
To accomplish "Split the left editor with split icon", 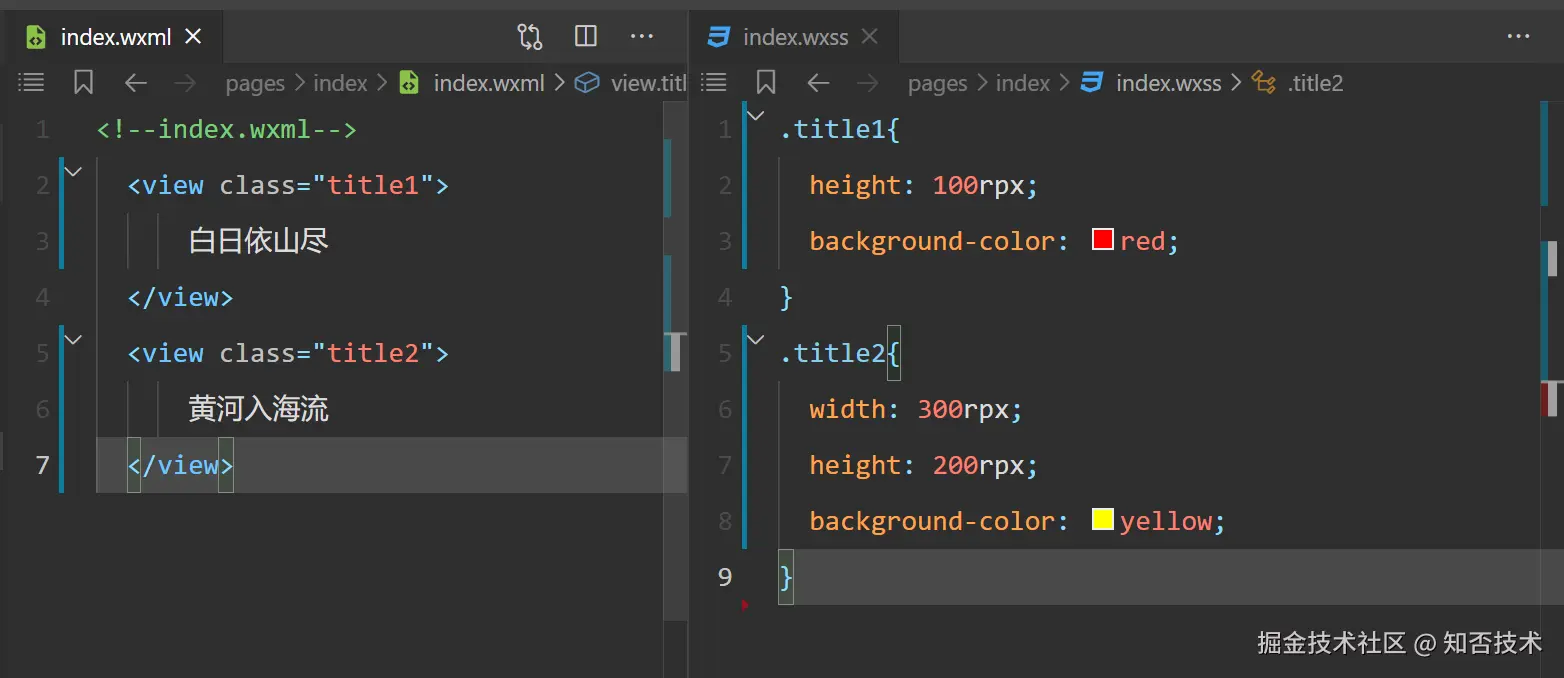I will [586, 37].
